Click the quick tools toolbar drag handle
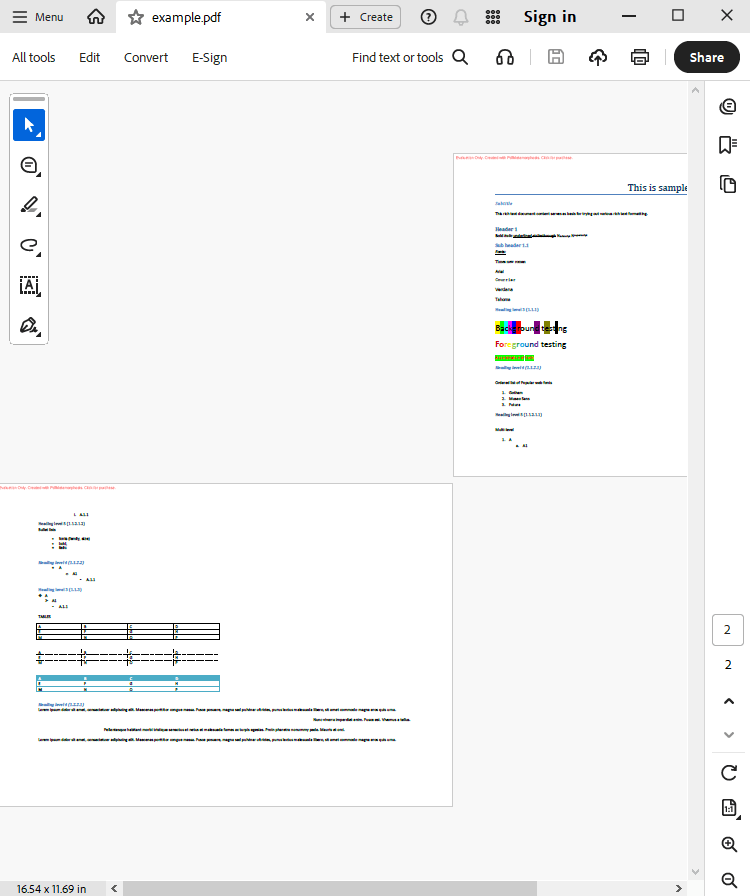This screenshot has height=896, width=750. [29, 99]
